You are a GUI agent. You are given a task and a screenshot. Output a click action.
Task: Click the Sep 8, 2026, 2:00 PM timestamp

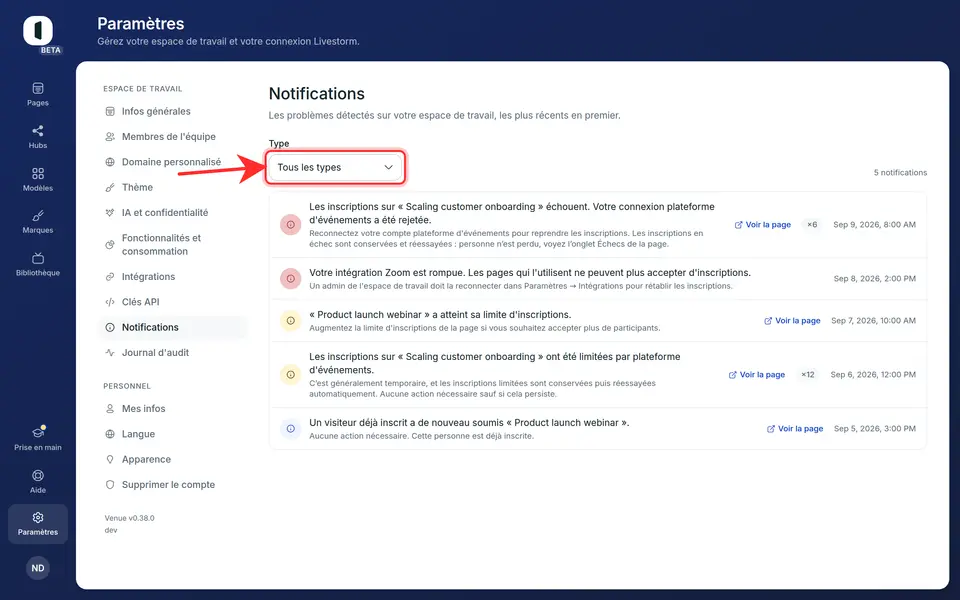(x=875, y=279)
